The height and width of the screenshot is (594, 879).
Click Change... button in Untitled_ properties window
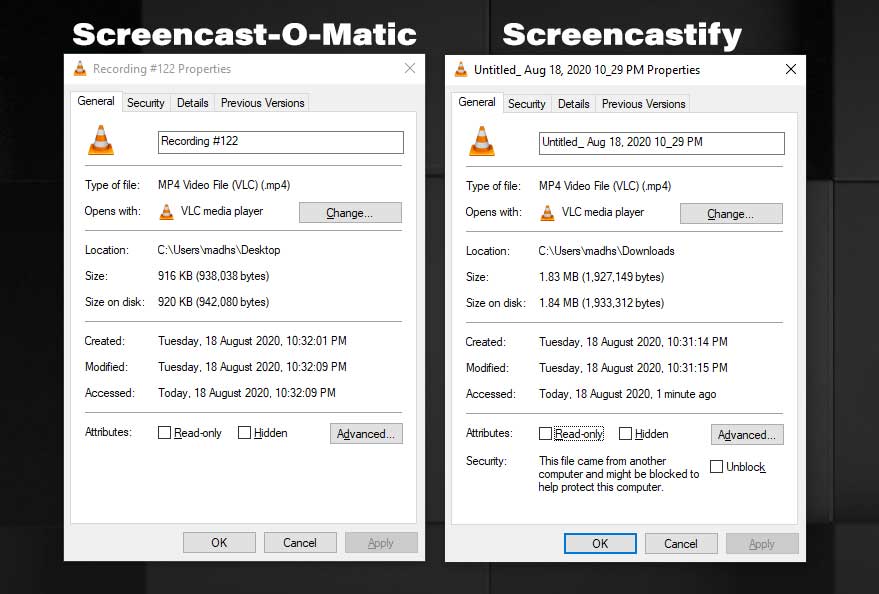pos(731,214)
